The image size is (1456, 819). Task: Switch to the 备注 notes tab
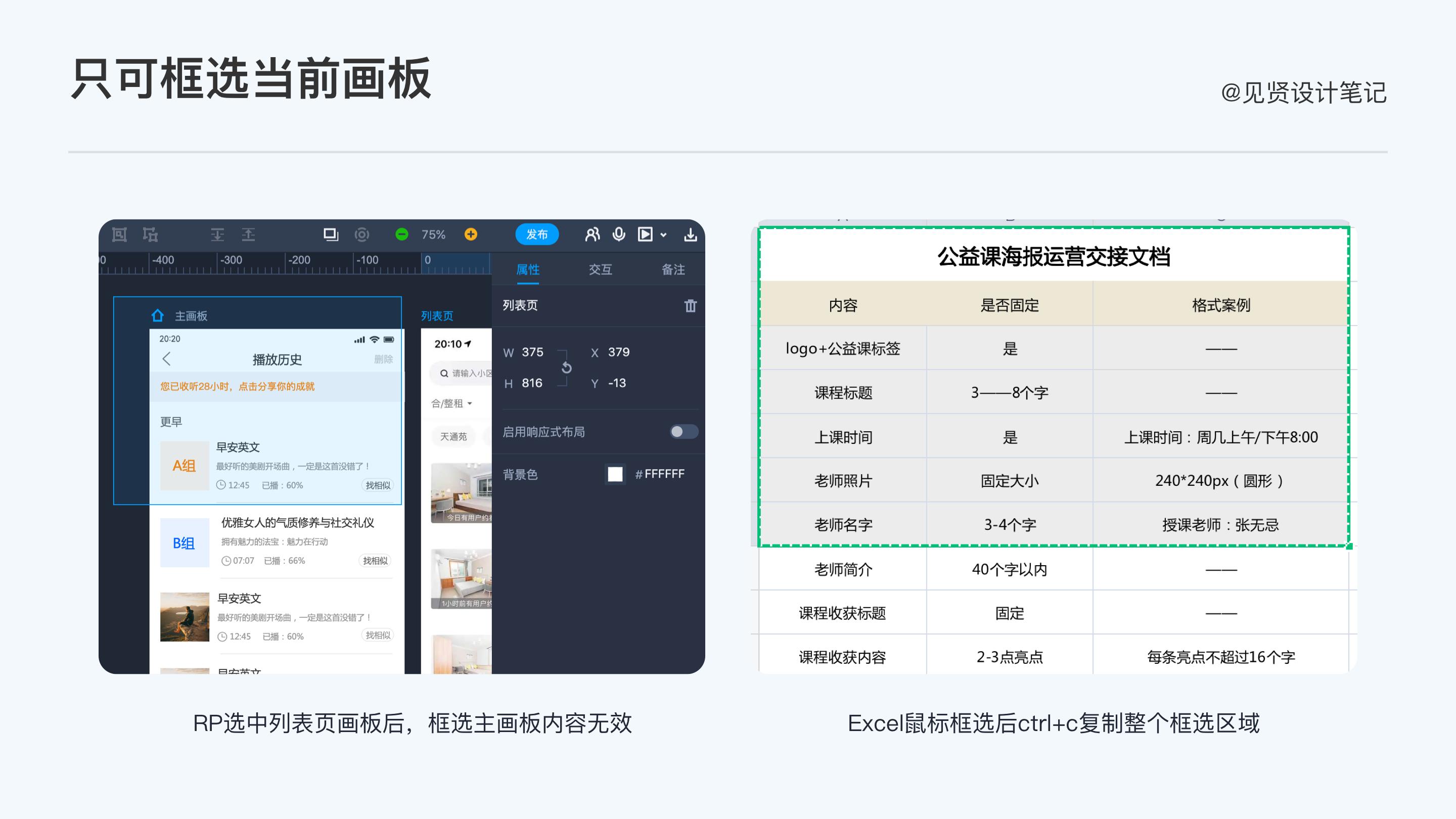coord(673,269)
